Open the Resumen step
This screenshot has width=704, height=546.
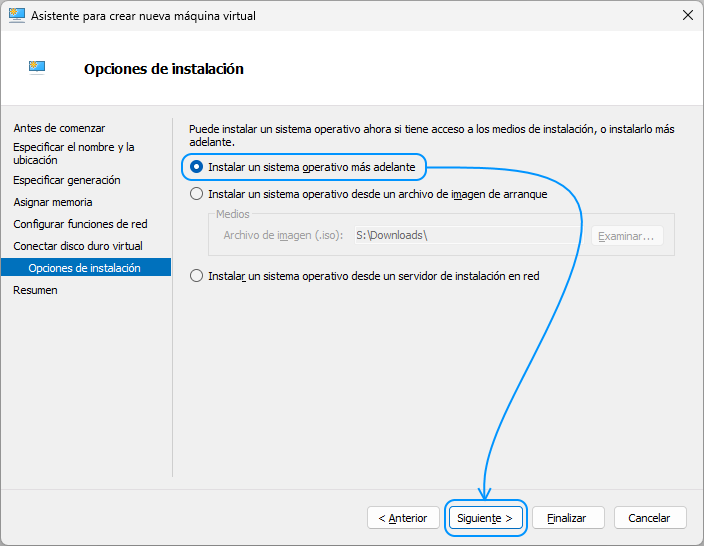point(35,290)
